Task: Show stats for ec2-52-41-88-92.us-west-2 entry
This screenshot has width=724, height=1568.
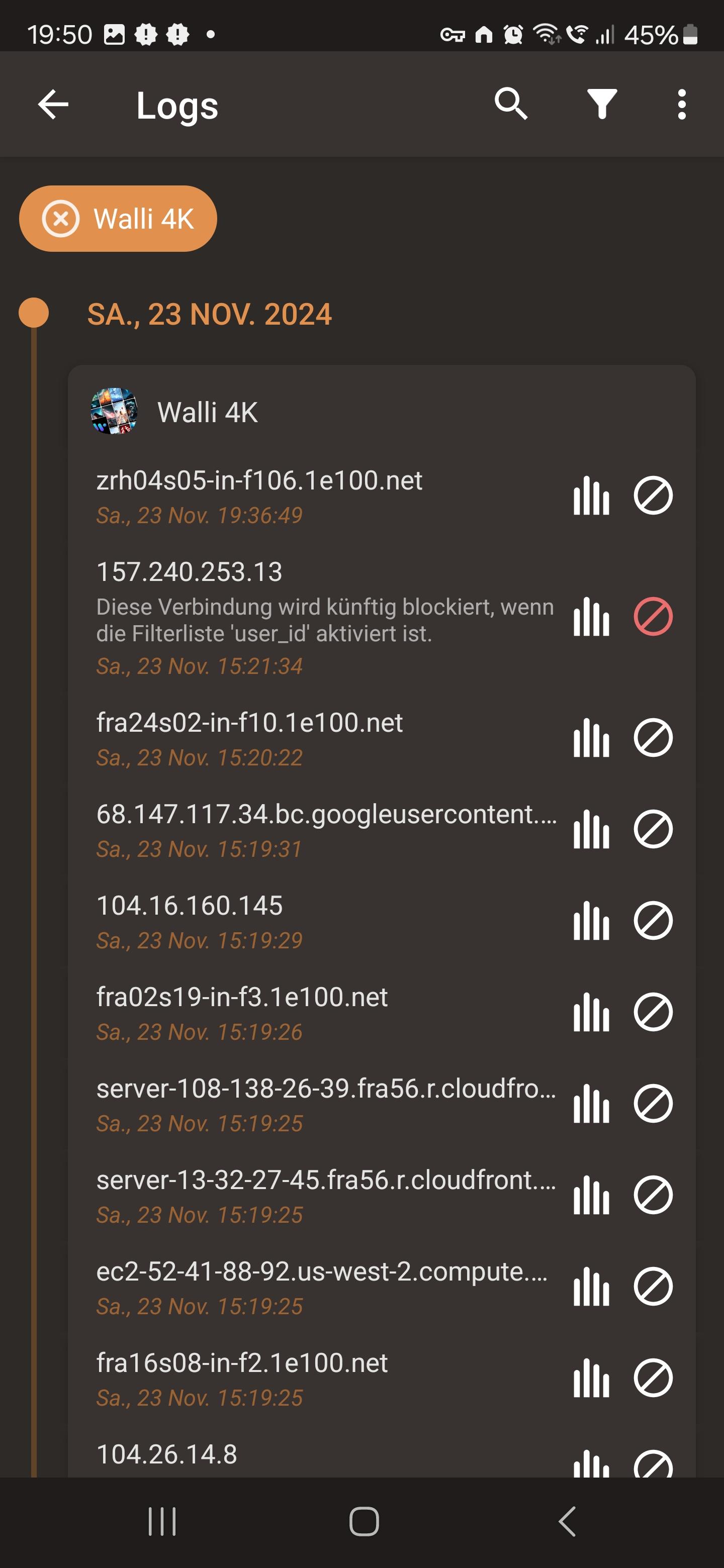Action: pyautogui.click(x=591, y=1286)
